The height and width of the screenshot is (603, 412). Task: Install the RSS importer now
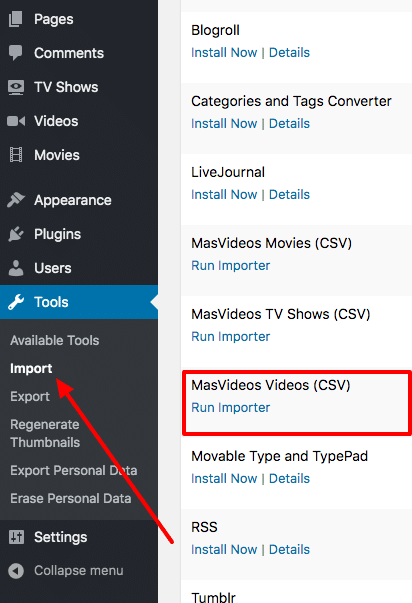click(x=224, y=550)
